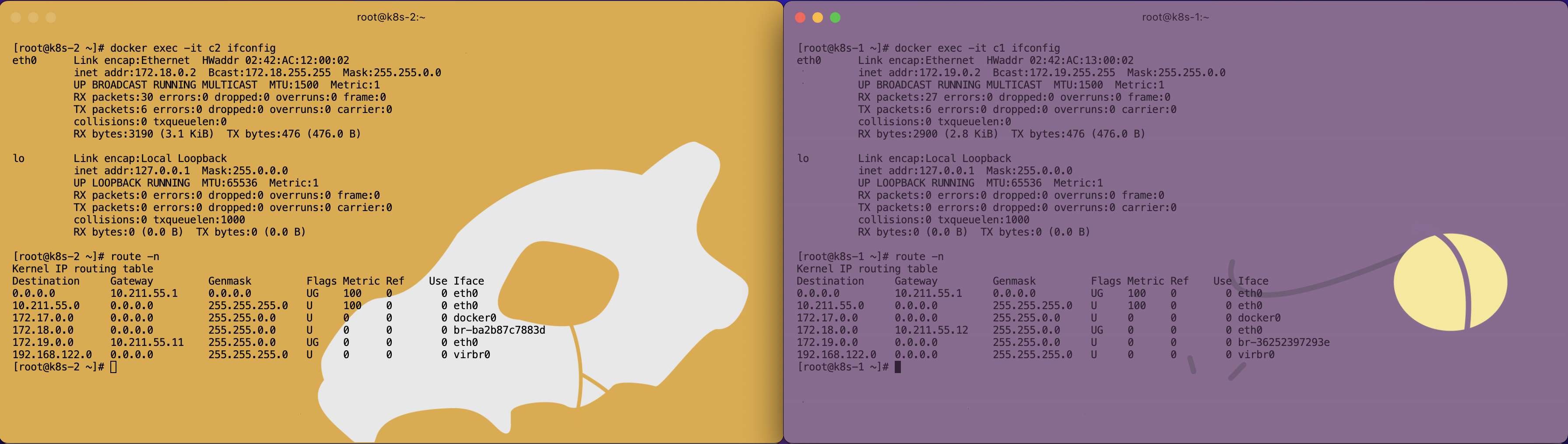Click docker0 interface in k8s-2 routing table

pyautogui.click(x=475, y=318)
